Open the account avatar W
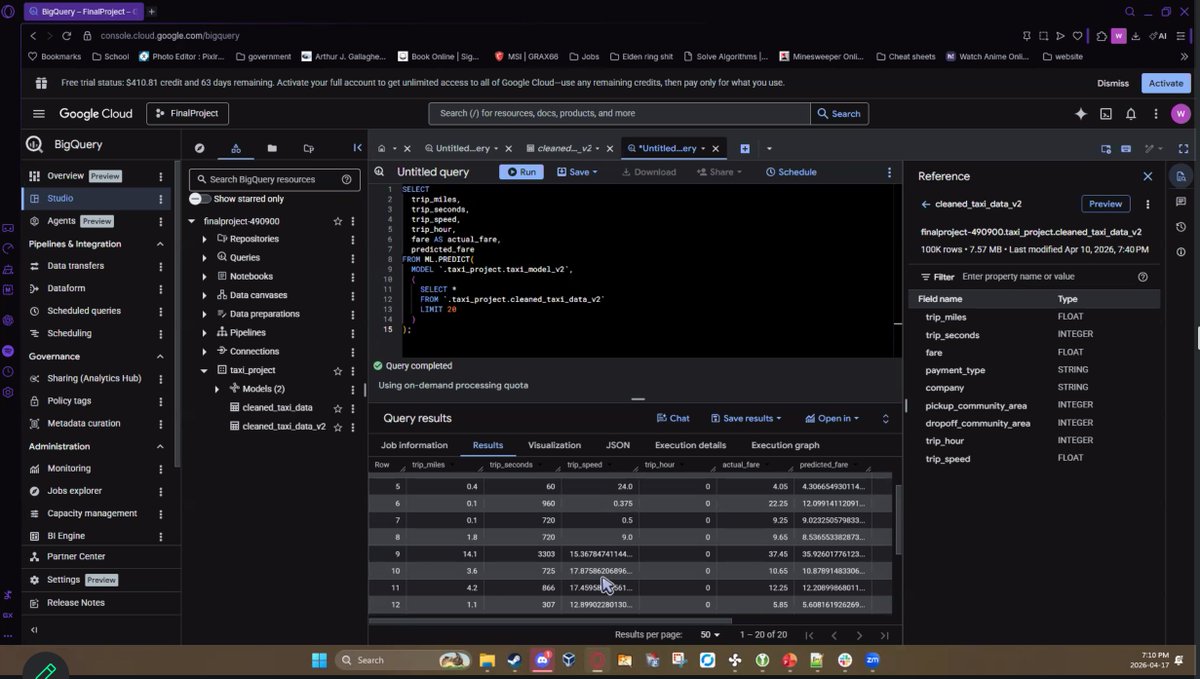1200x679 pixels. coord(1180,114)
